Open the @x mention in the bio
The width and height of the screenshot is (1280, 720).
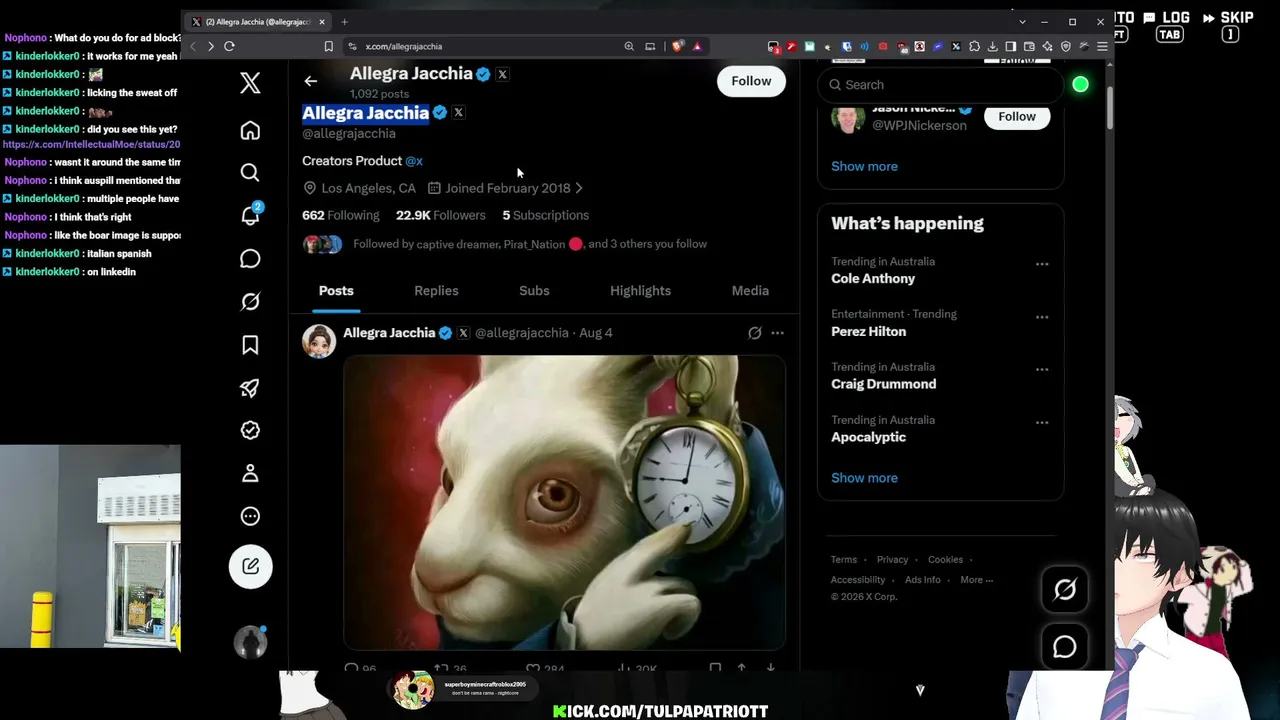(x=414, y=161)
